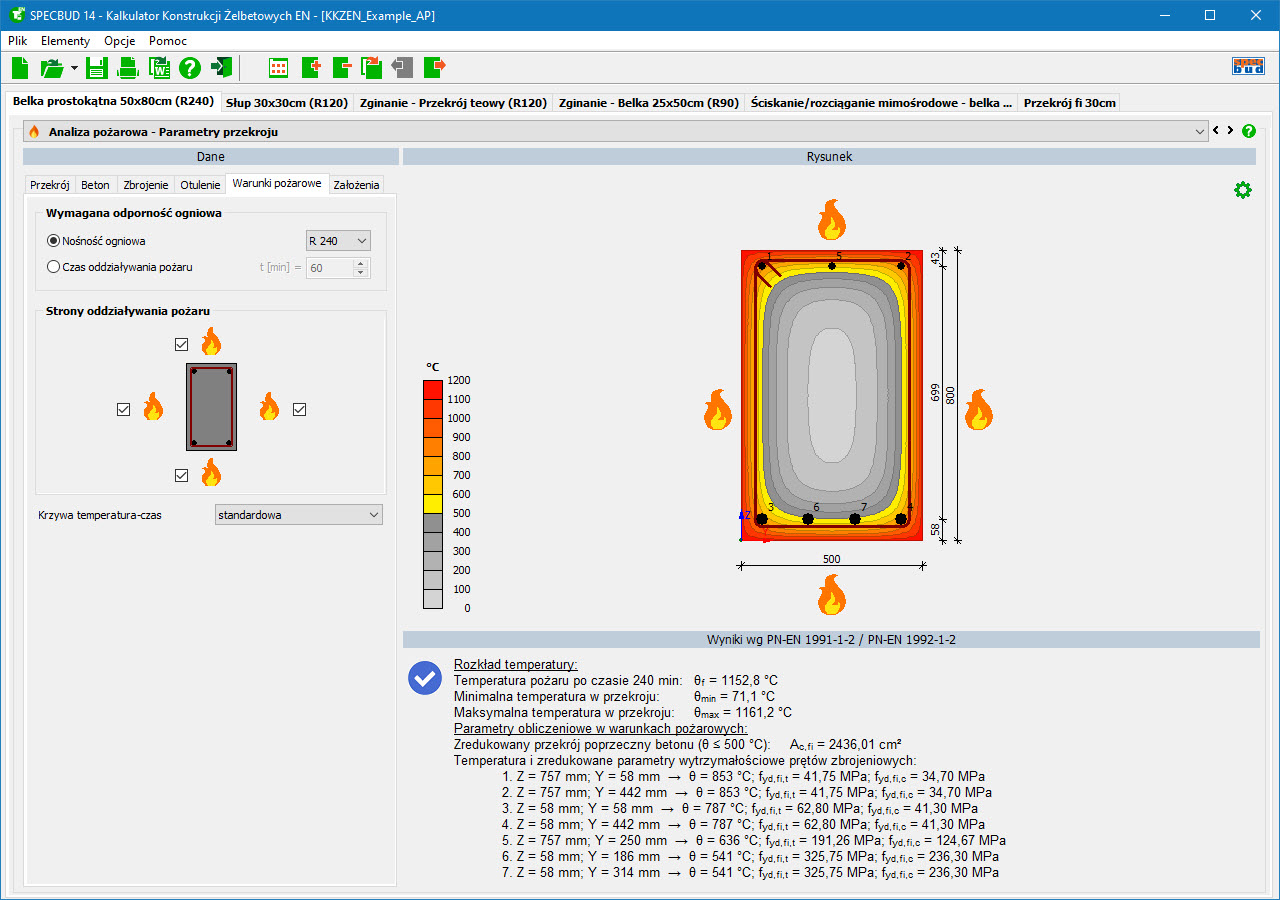Open drawing settings with the green gear icon
1280x900 pixels.
click(1242, 190)
